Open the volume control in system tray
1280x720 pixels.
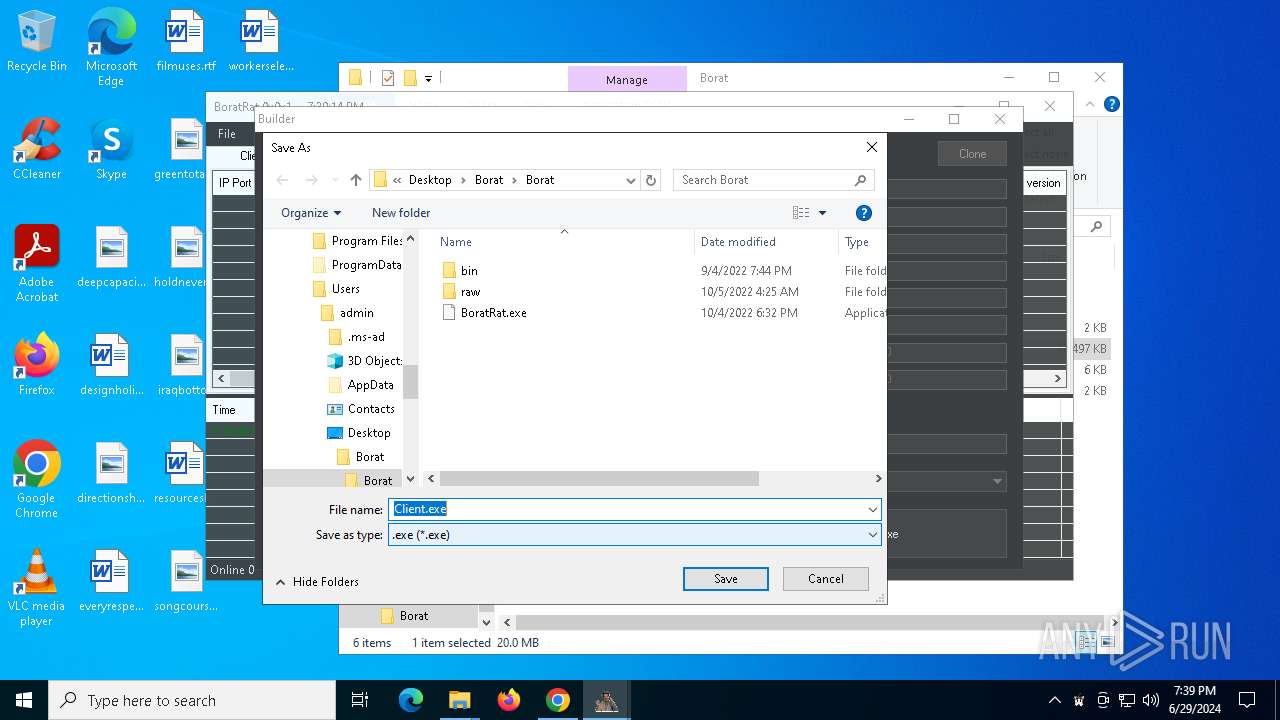1151,700
